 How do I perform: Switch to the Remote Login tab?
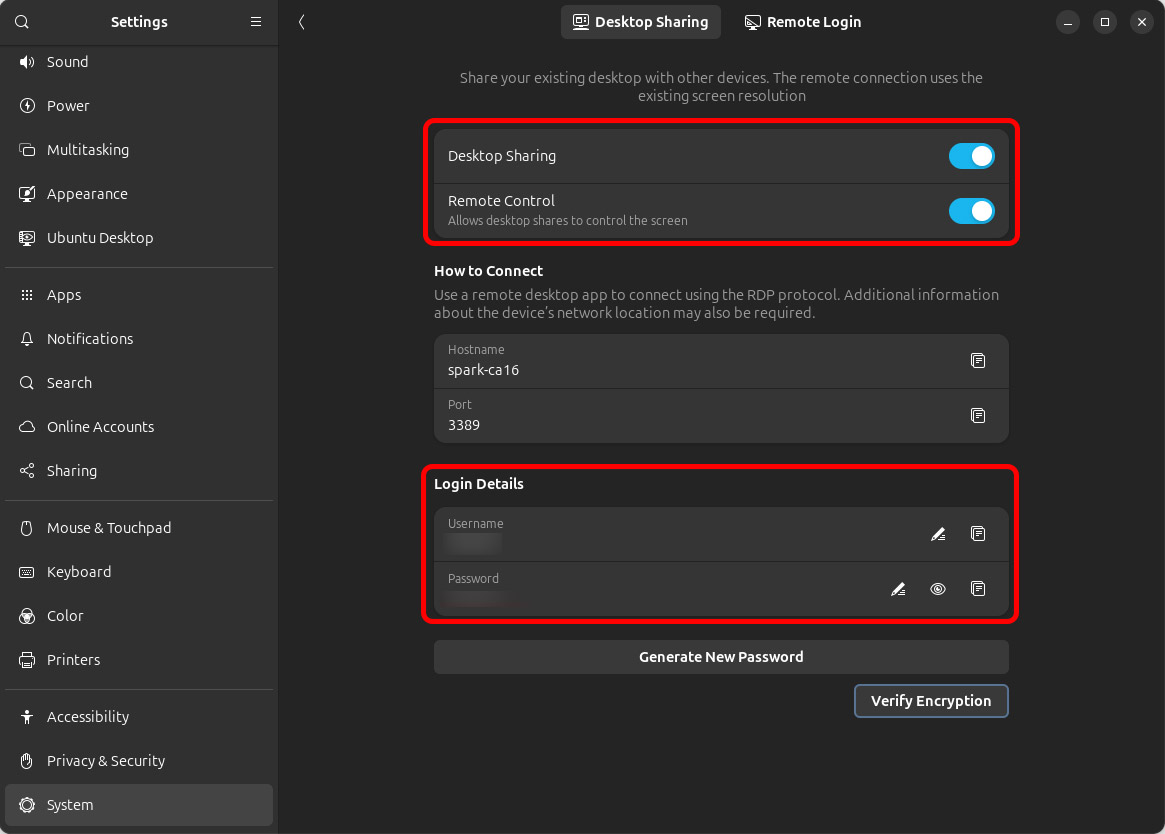tap(802, 22)
